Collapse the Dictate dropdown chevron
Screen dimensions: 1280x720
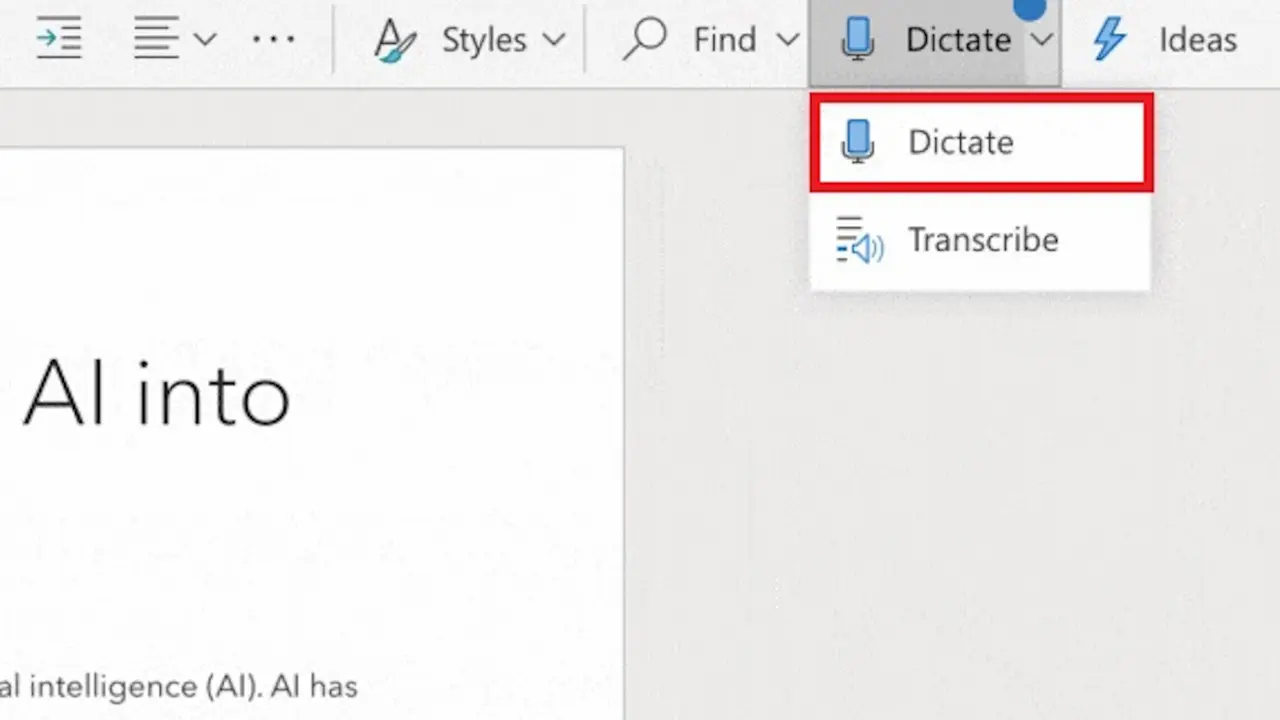[1041, 40]
